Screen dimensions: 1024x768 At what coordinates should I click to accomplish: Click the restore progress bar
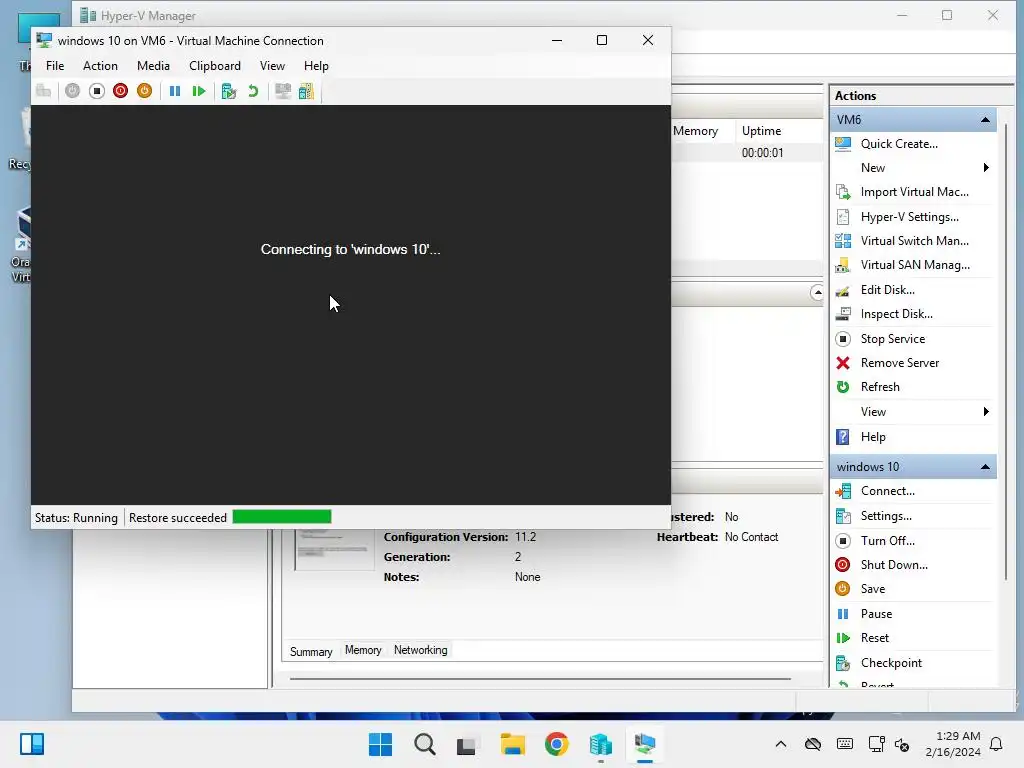[282, 517]
